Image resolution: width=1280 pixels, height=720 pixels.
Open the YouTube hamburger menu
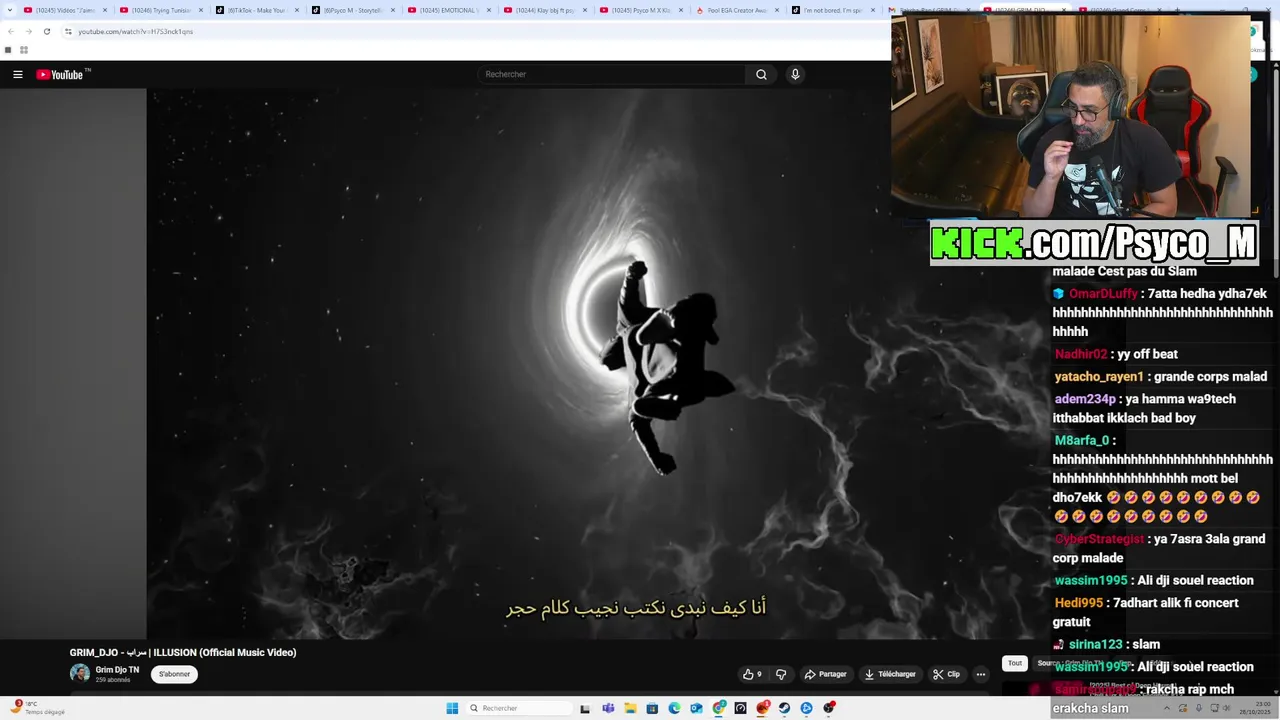[18, 75]
